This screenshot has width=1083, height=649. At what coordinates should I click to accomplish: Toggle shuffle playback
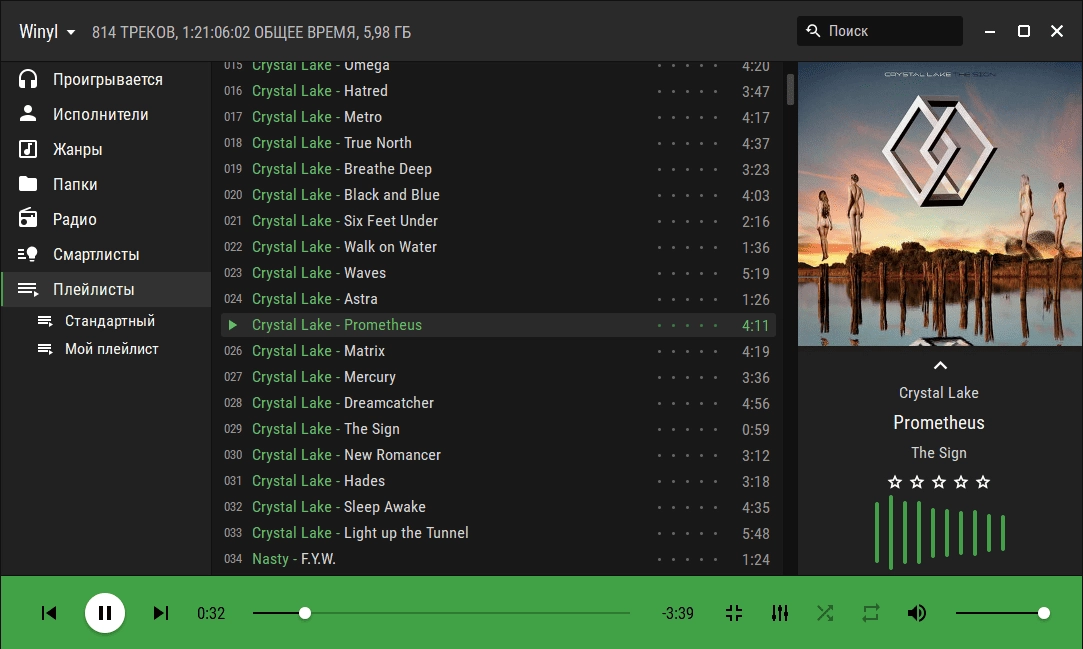tap(825, 613)
